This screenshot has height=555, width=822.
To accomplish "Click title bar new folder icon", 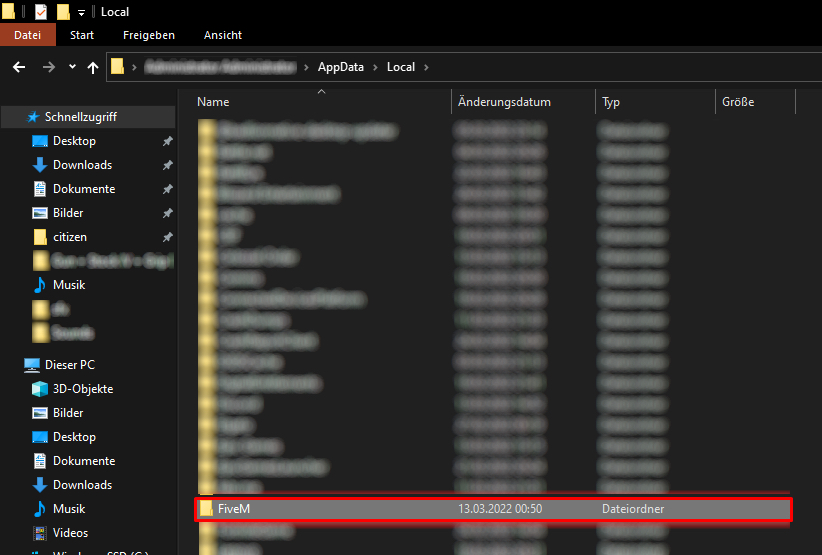I will tap(63, 12).
